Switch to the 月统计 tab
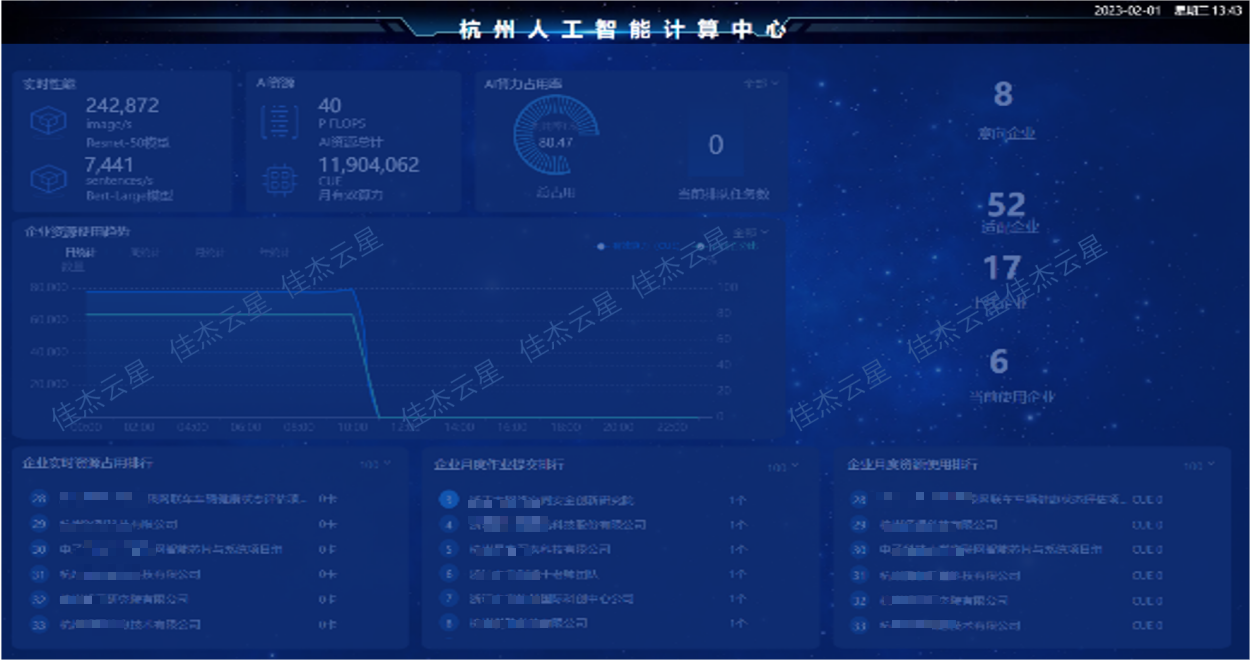The width and height of the screenshot is (1250, 660). coord(209,253)
